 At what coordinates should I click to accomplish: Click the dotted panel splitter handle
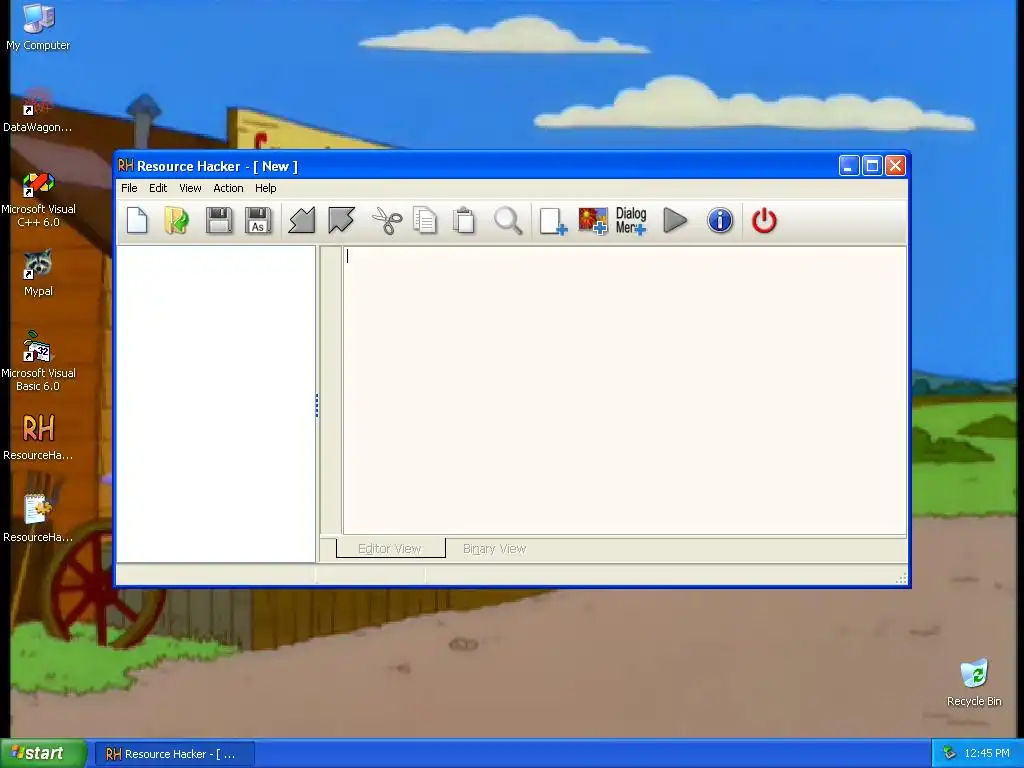pos(317,406)
